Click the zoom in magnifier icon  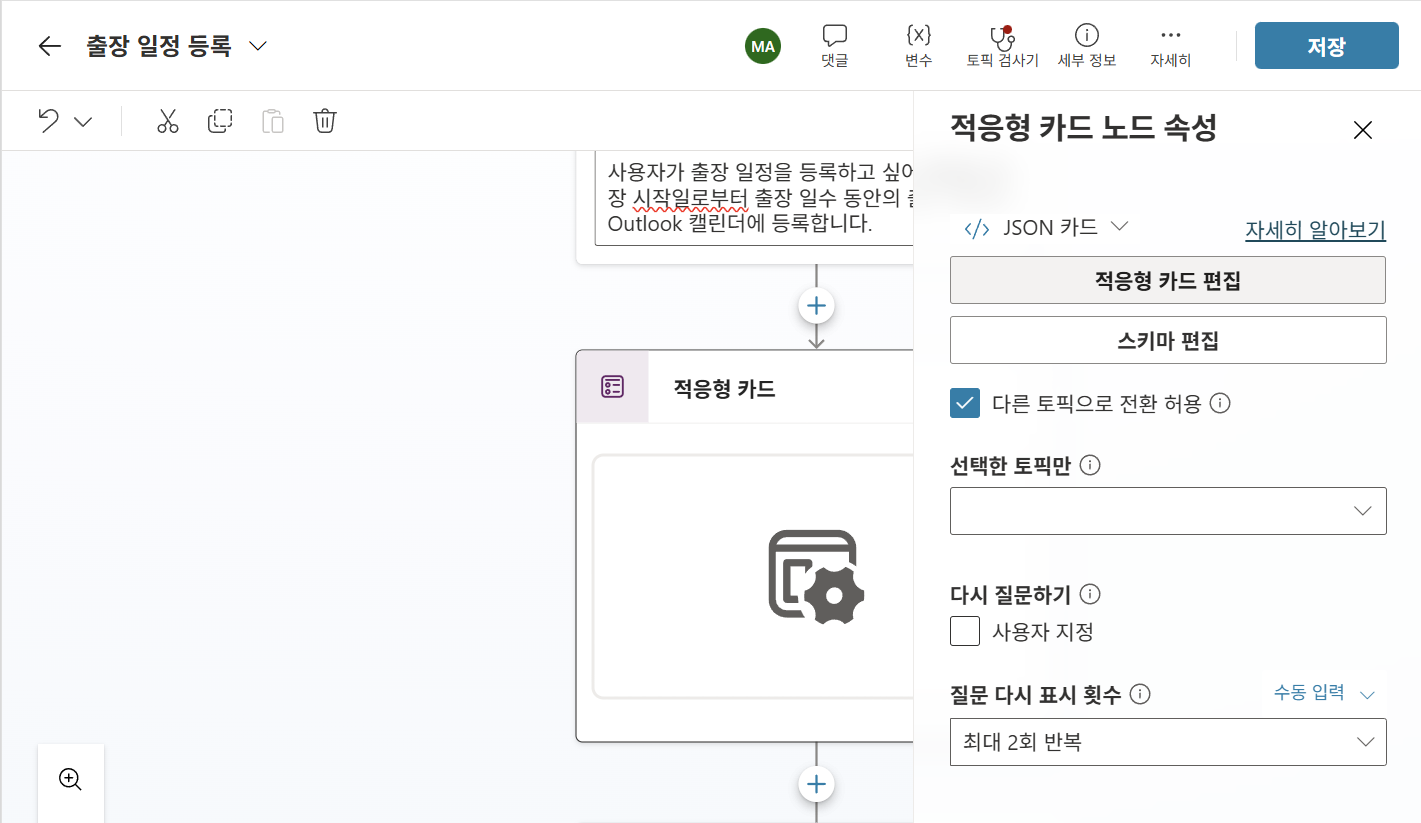tap(70, 779)
